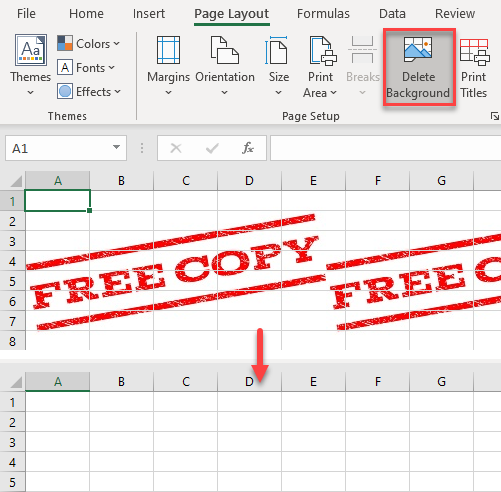
Task: Click the Effects circle icon
Action: (65, 91)
